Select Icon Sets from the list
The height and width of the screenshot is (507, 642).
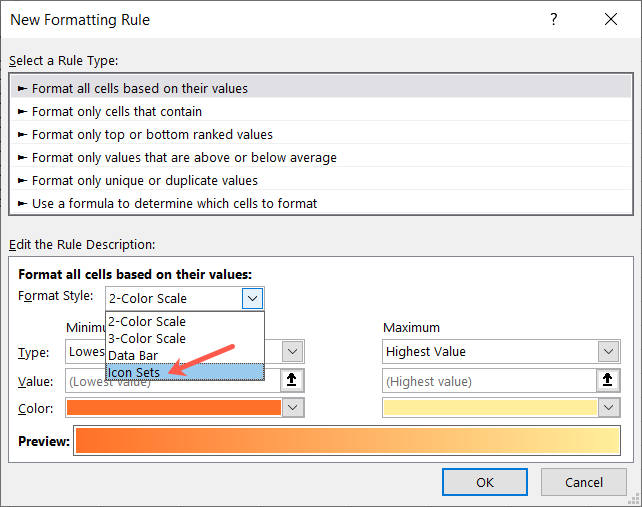pos(134,372)
